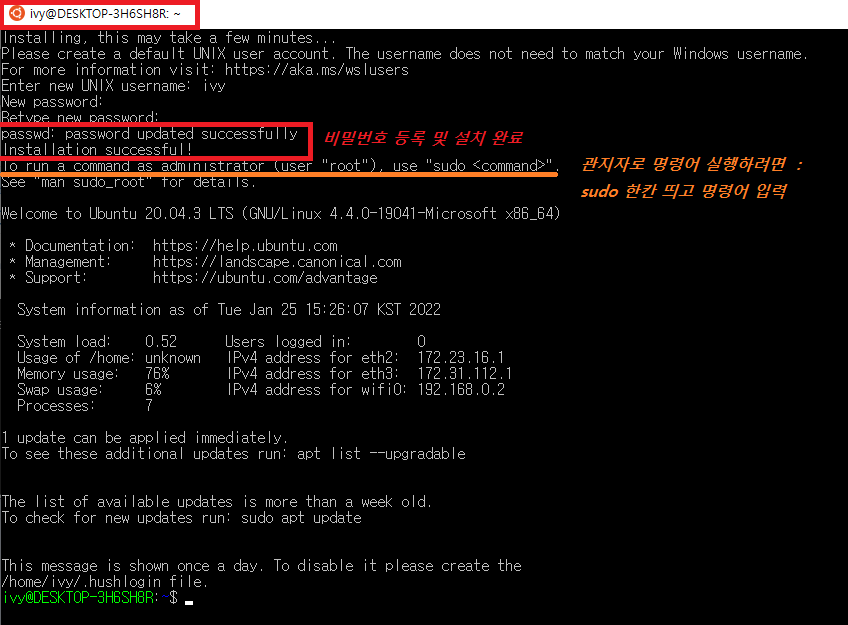Click Users logged in value 0
This screenshot has width=848, height=625.
point(421,342)
